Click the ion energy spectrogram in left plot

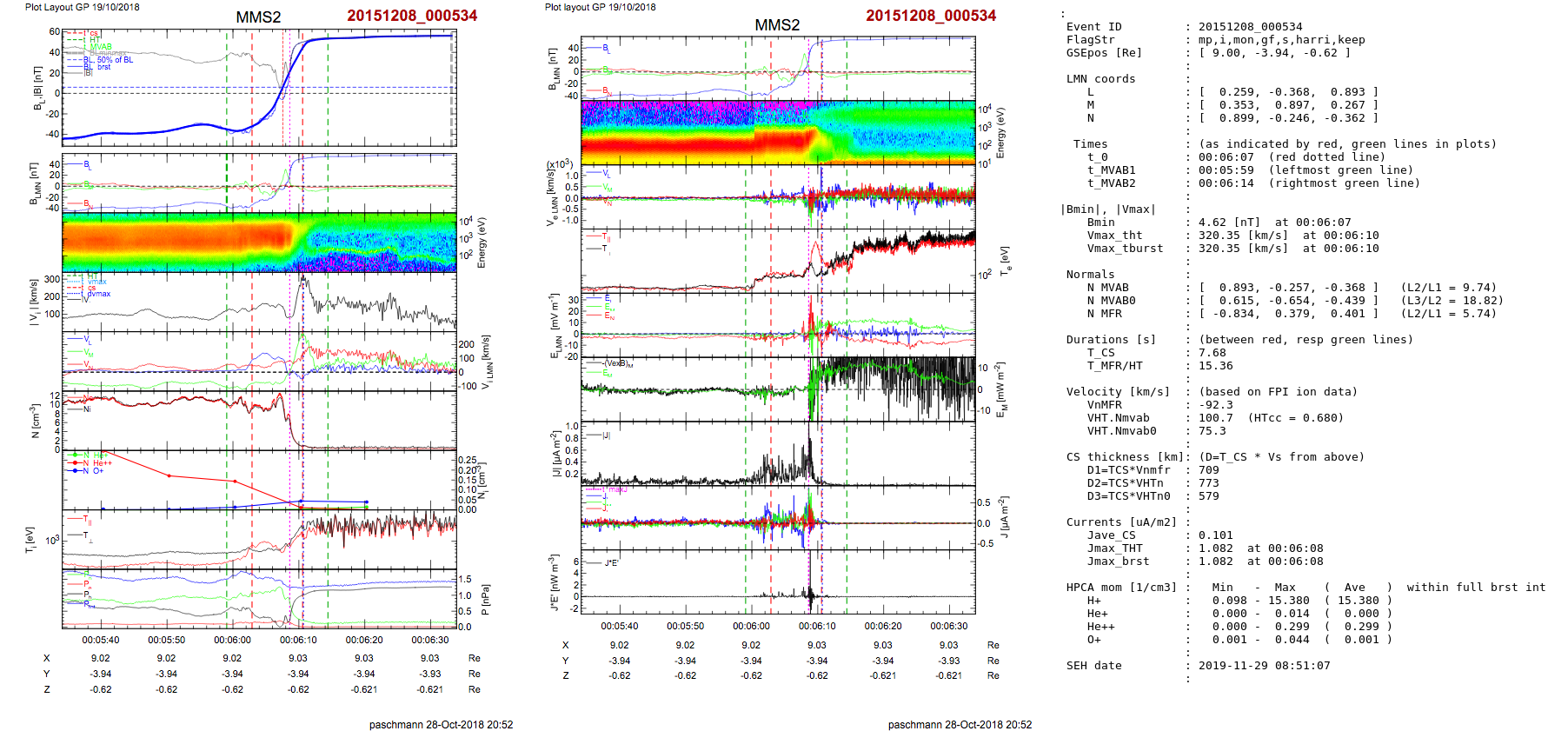point(259,243)
